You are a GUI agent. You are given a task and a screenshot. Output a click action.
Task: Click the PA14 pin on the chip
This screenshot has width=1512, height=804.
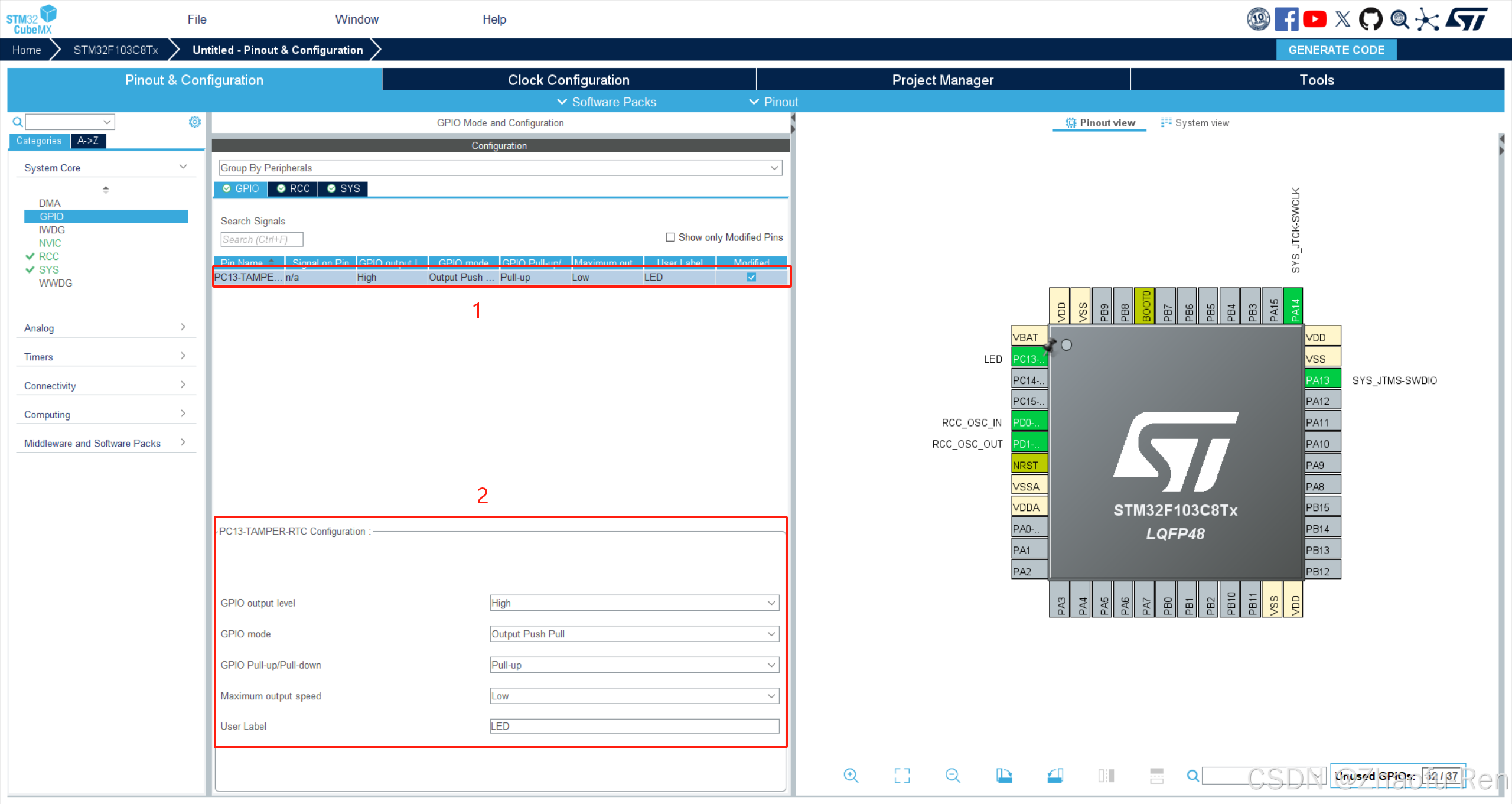tap(1293, 306)
